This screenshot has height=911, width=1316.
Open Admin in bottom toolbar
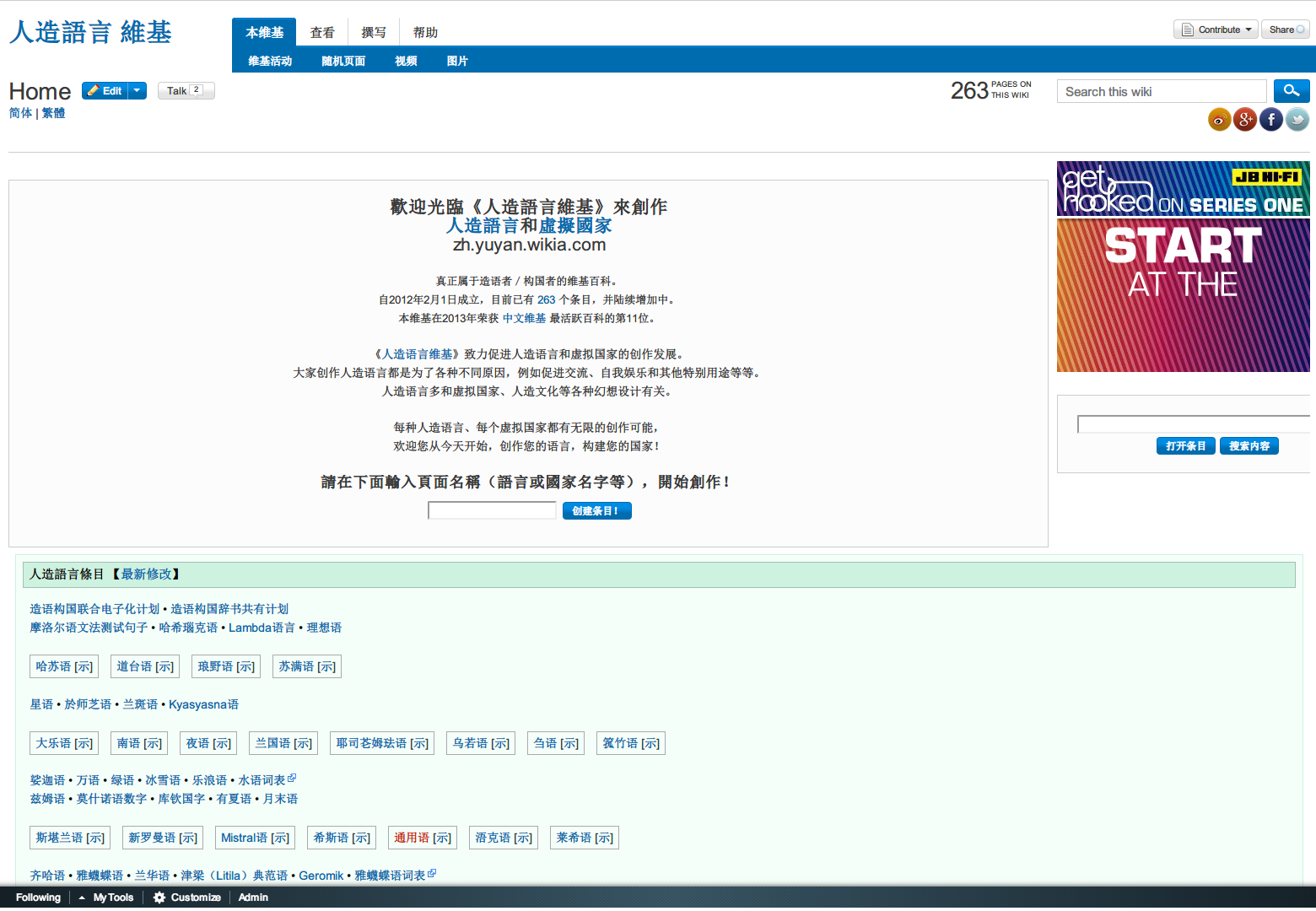point(253,898)
